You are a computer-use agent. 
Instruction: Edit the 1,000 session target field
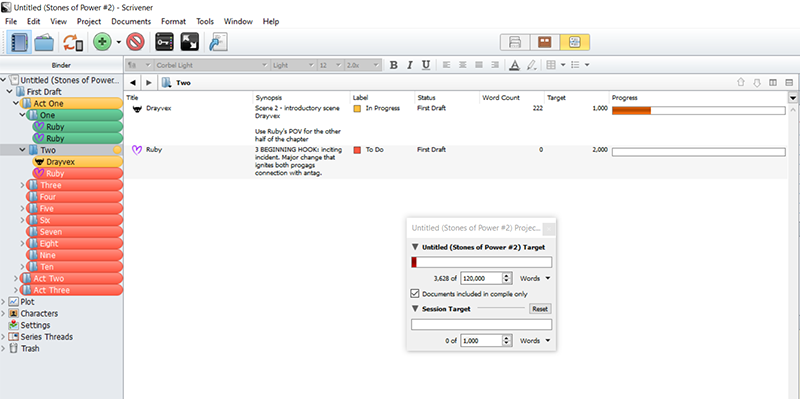481,340
